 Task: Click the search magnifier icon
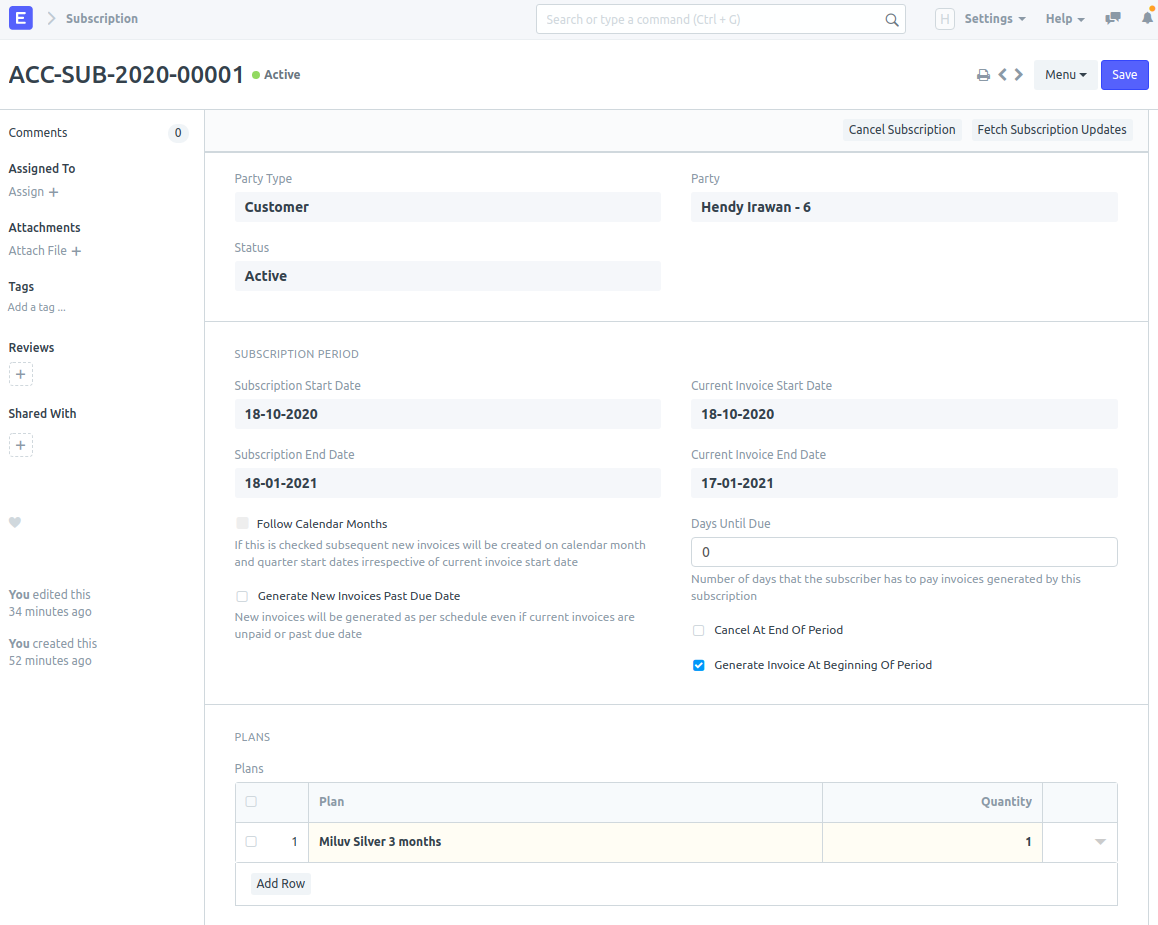point(891,20)
